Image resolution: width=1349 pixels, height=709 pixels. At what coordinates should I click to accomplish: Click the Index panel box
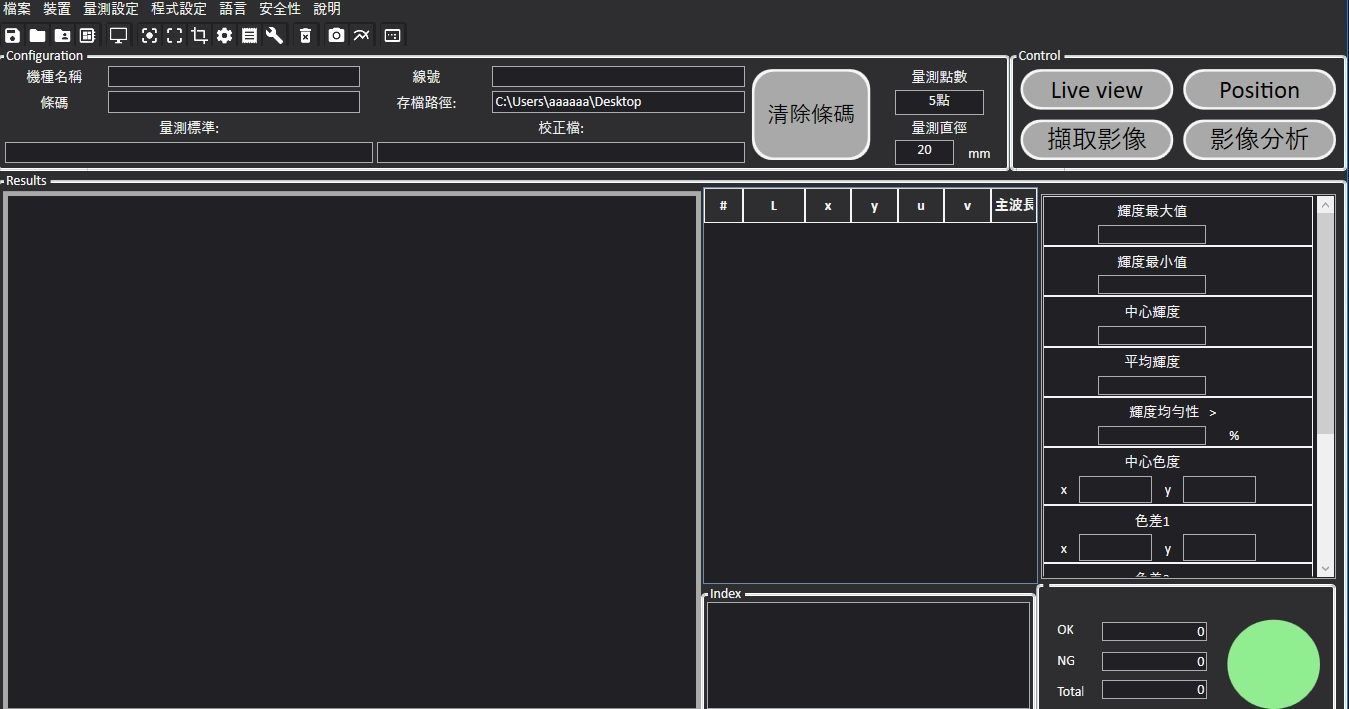pos(868,655)
